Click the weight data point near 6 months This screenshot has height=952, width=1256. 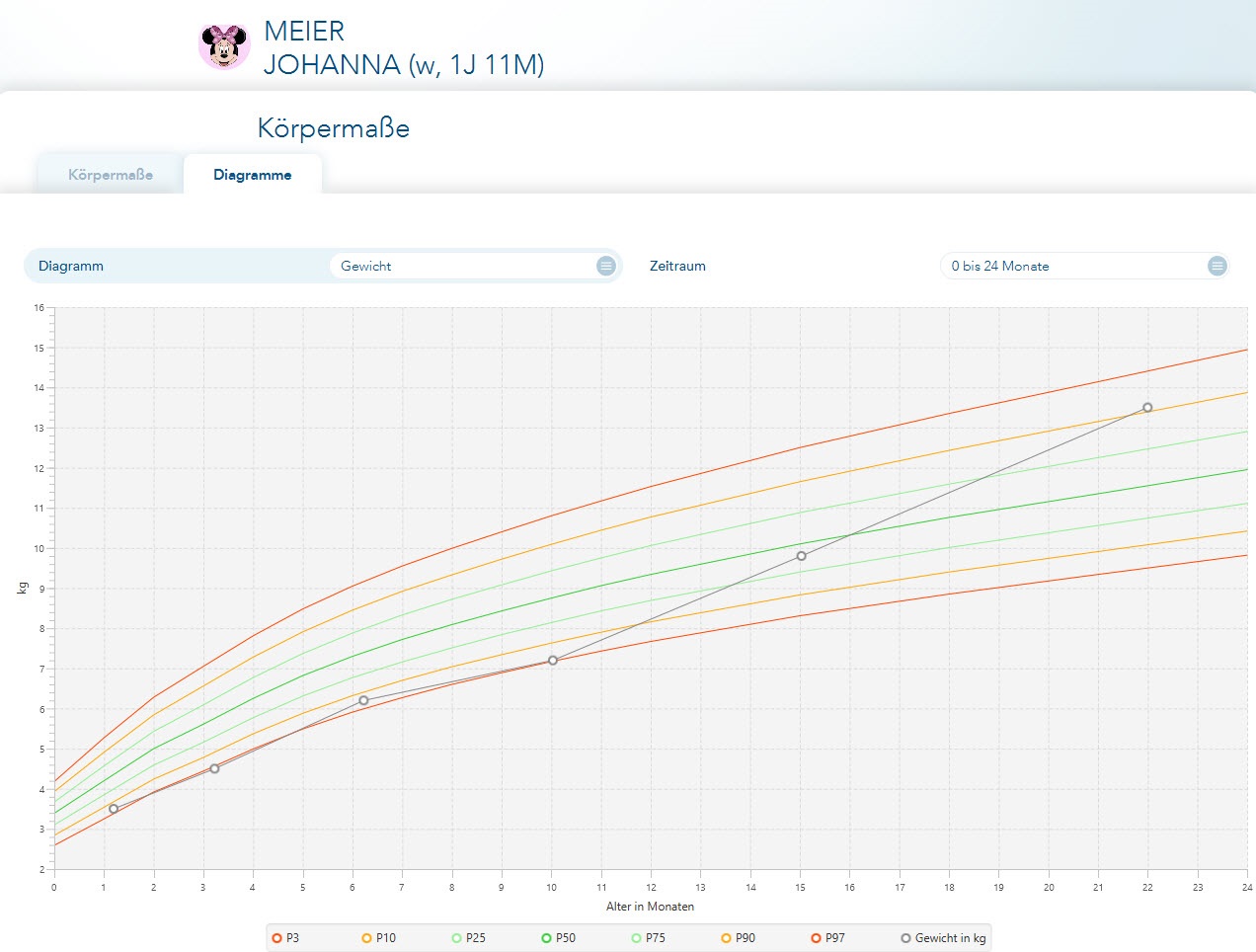[x=363, y=700]
